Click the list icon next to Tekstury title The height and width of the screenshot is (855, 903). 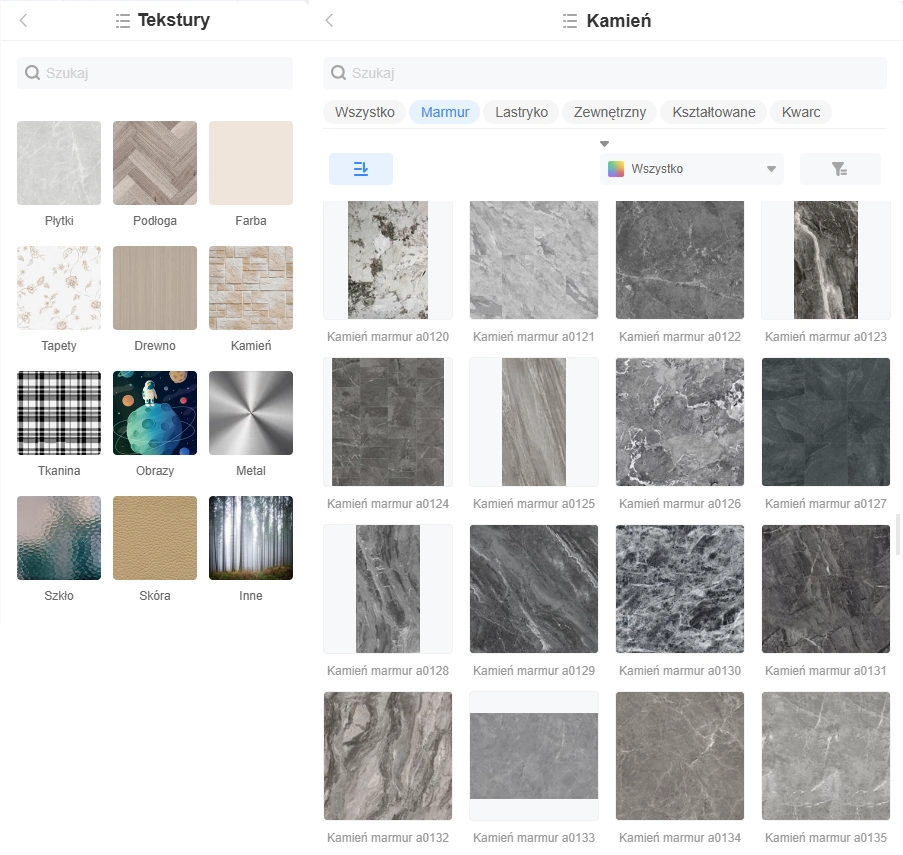coord(123,20)
